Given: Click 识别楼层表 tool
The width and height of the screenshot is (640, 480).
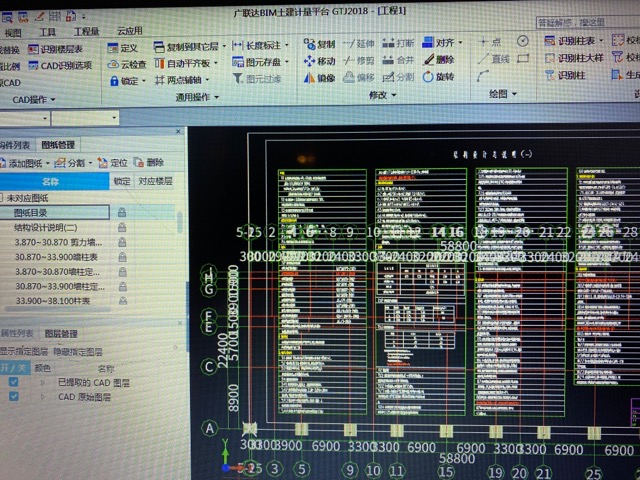Looking at the screenshot, I should click(55, 49).
